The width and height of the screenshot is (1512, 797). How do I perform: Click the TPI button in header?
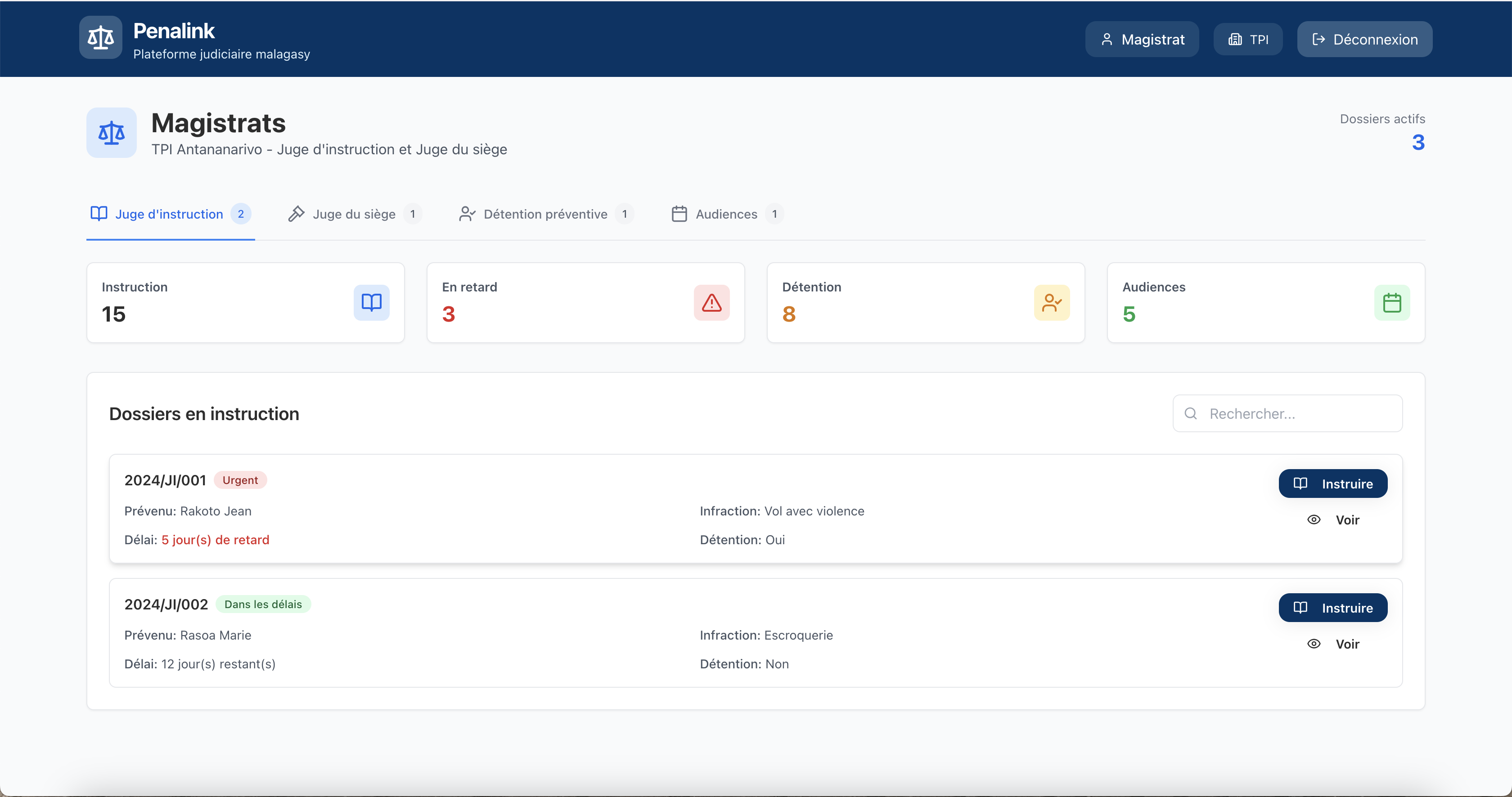click(1248, 39)
